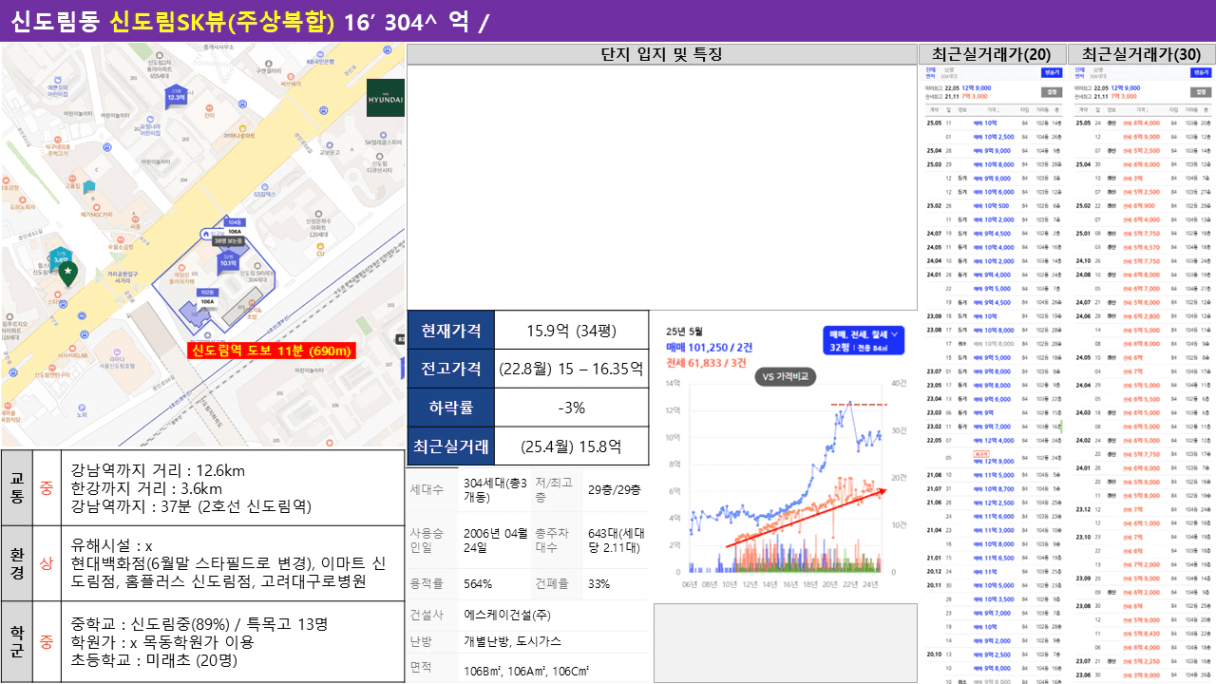Click the 15.9억 (34평) value cell
The height and width of the screenshot is (684, 1216).
pos(571,330)
